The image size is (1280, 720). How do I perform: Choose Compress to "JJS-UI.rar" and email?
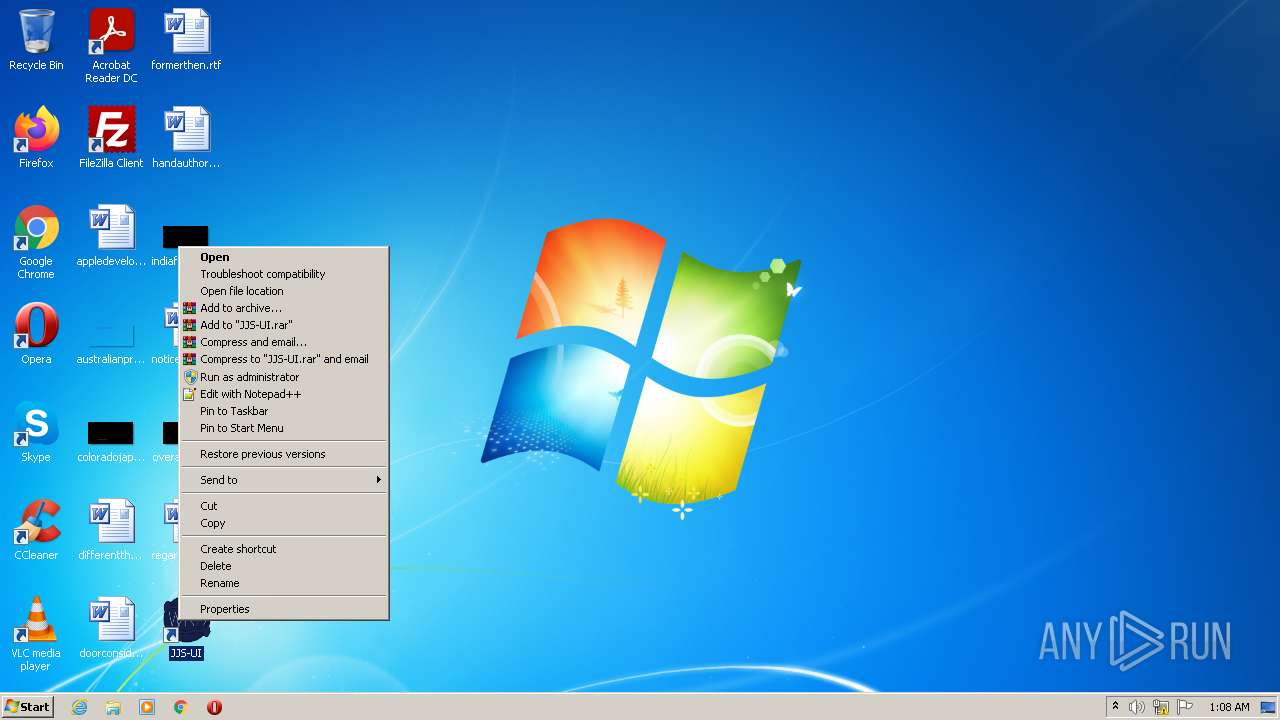coord(284,359)
